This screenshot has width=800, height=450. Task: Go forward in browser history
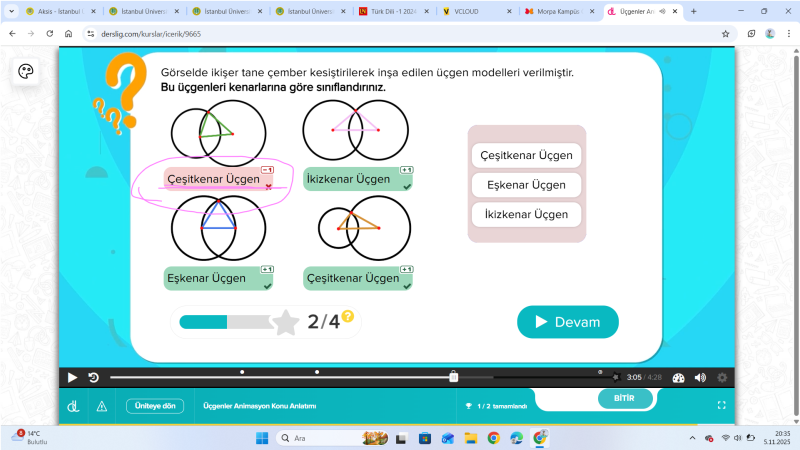(x=31, y=34)
